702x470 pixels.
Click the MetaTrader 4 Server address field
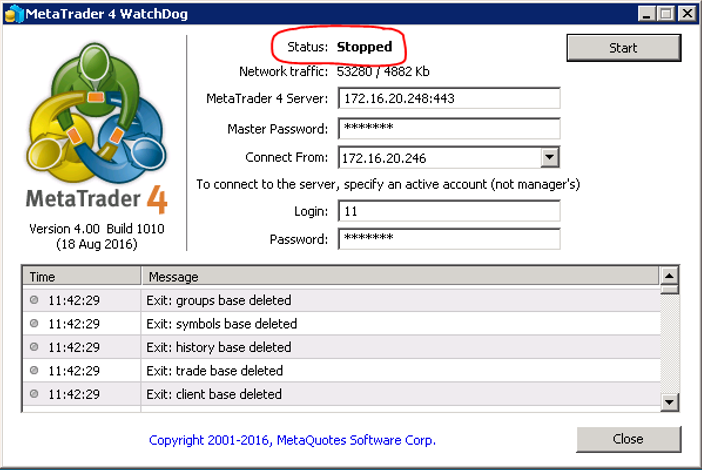pos(449,98)
